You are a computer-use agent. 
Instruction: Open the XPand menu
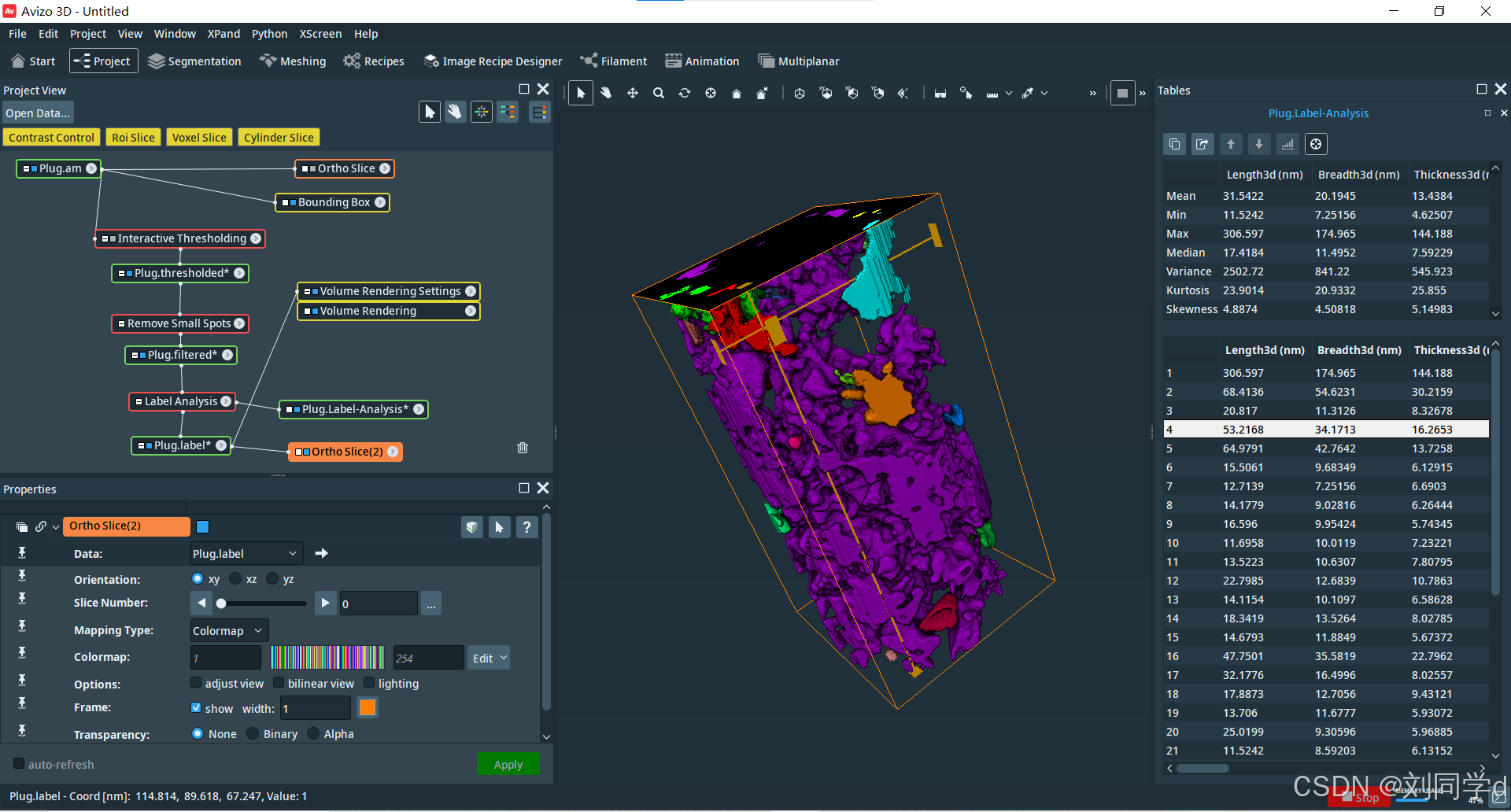pyautogui.click(x=224, y=34)
